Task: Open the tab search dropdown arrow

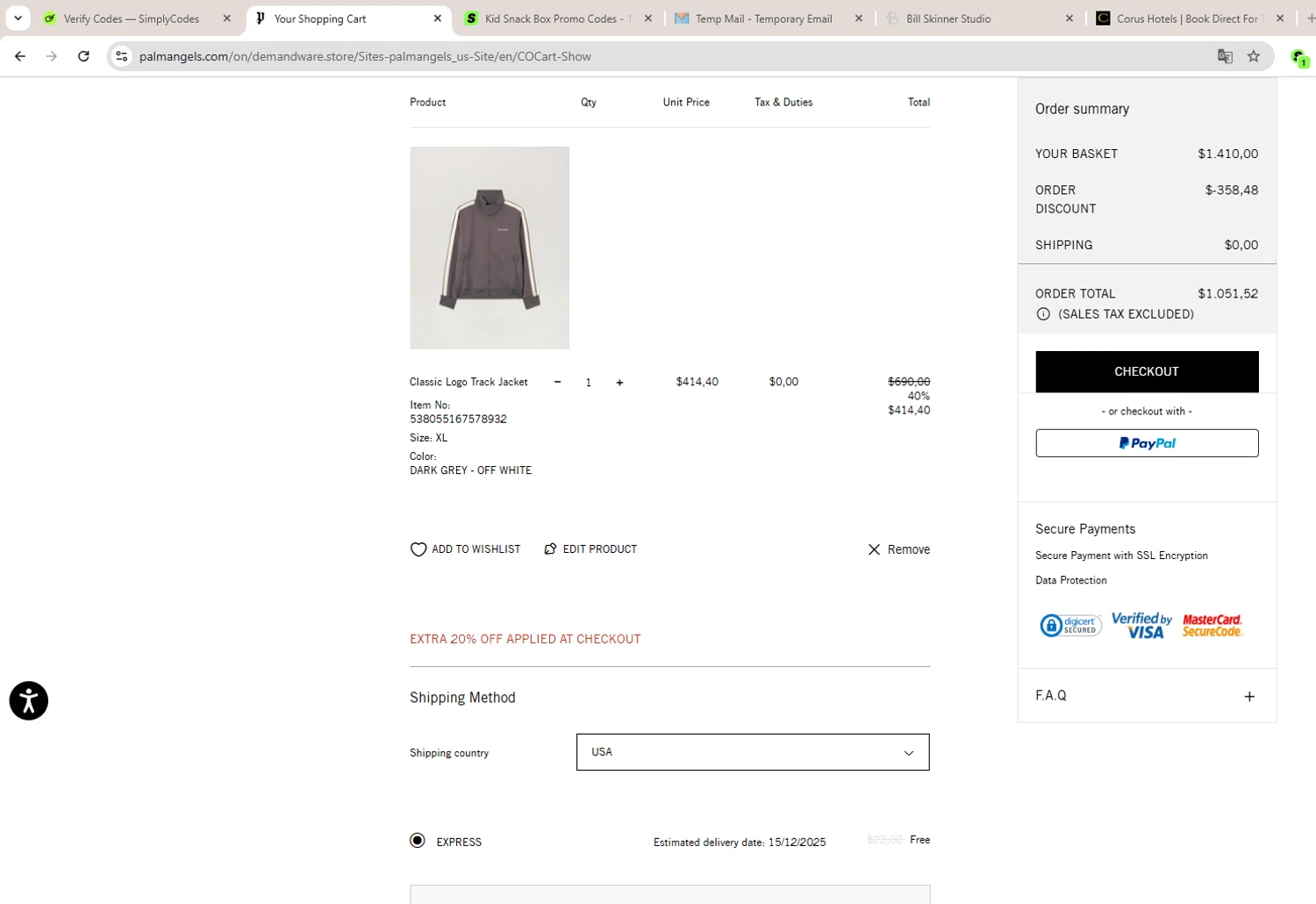Action: tap(18, 18)
